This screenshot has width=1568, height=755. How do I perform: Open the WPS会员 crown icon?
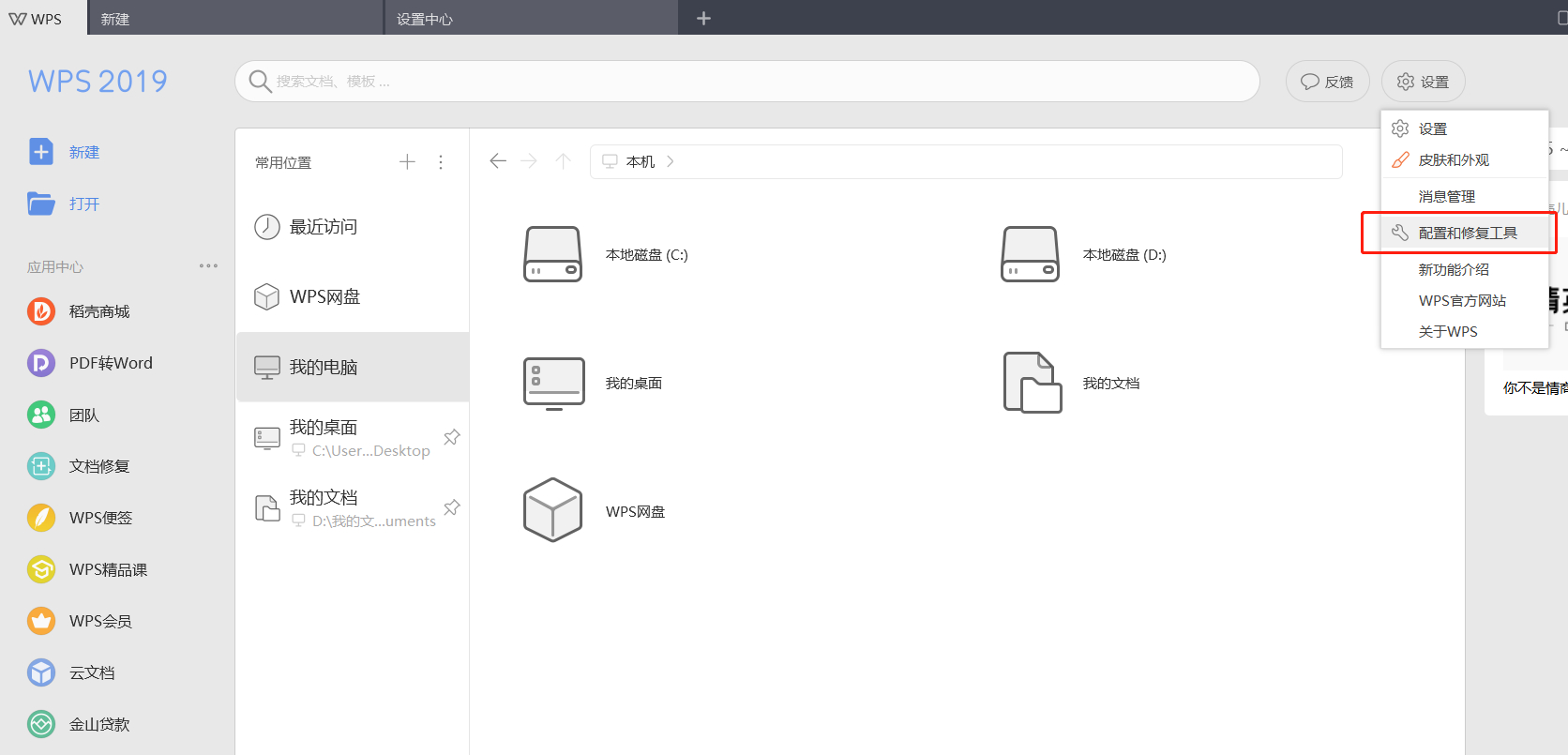[x=41, y=621]
